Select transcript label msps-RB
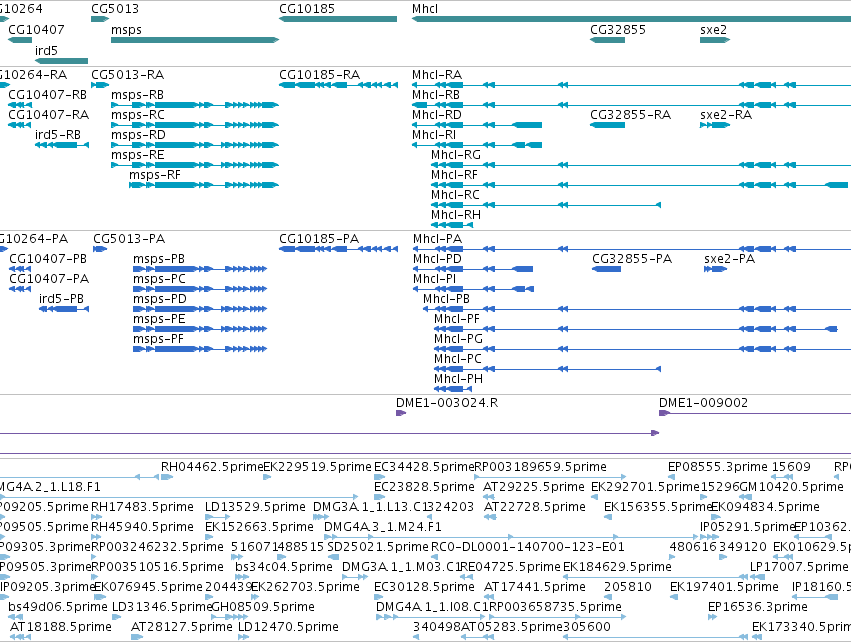Screen dimensions: 851x642 (x=137, y=94)
